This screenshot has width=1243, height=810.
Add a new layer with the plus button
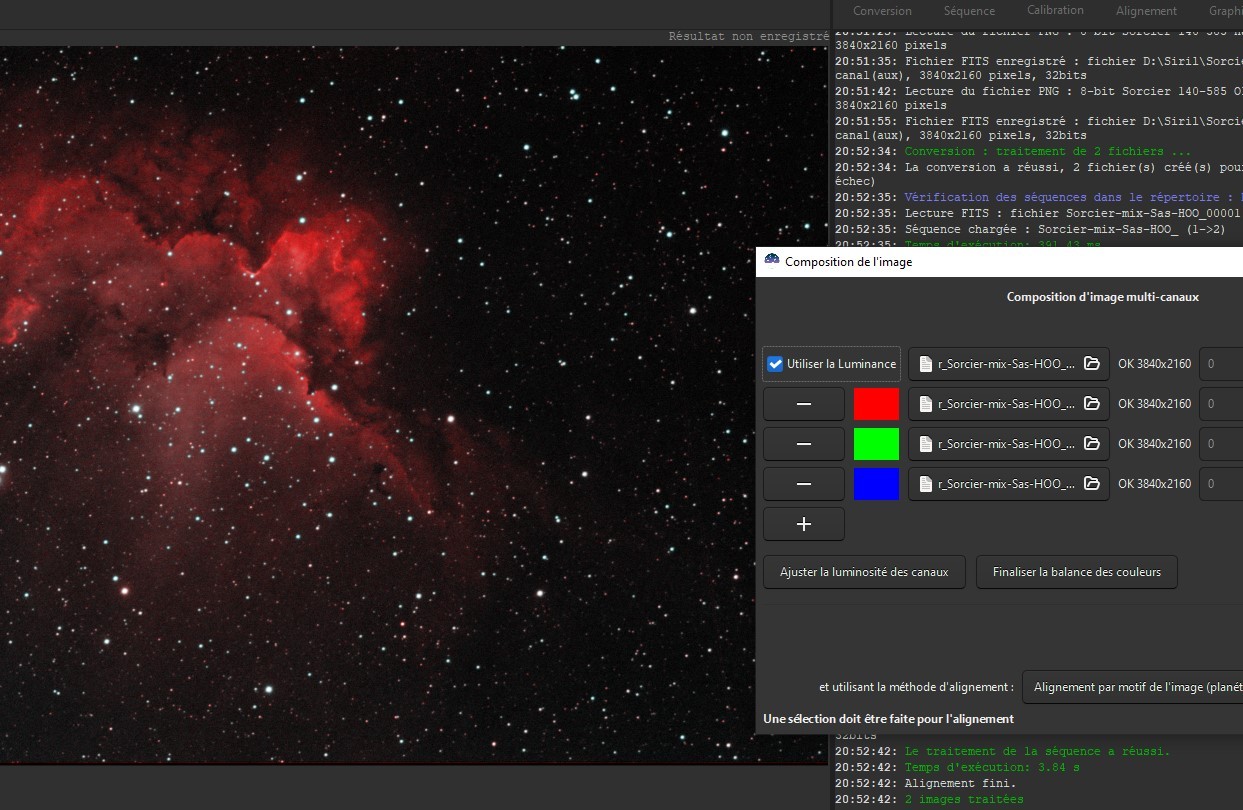click(804, 524)
